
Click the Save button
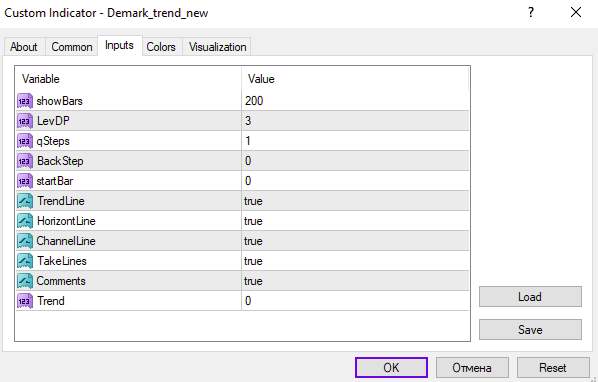pos(530,329)
